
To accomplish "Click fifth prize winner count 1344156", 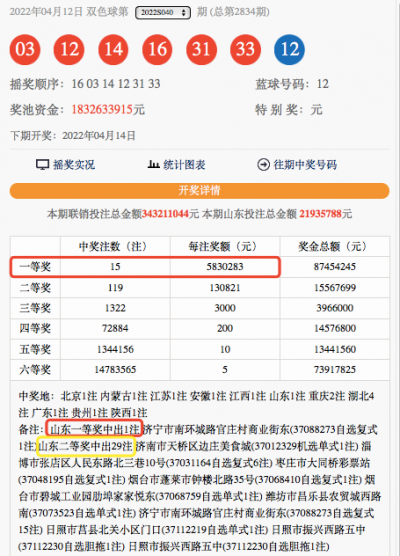I will click(115, 349).
